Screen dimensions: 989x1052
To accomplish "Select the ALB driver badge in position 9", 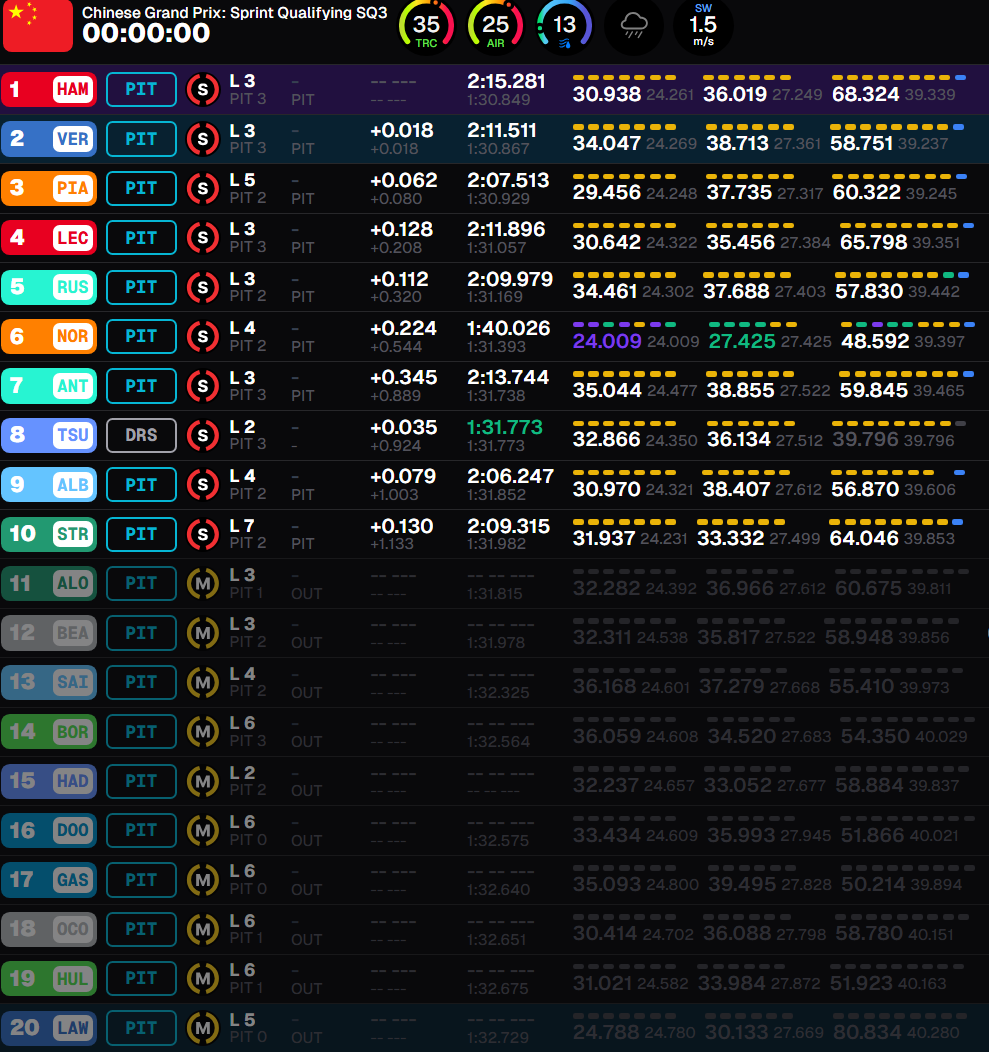I will (49, 484).
